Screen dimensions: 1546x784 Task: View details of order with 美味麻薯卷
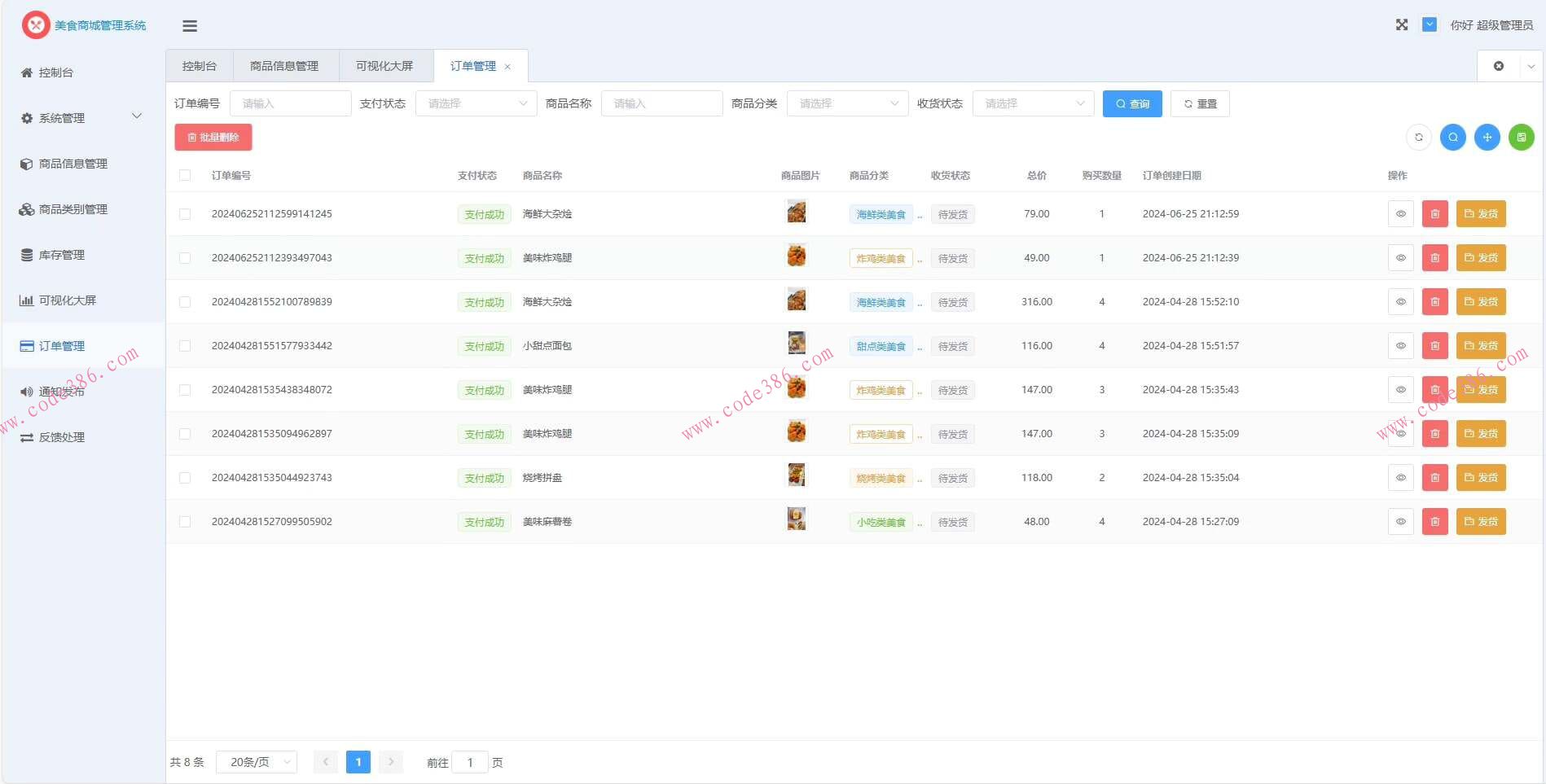(1400, 522)
